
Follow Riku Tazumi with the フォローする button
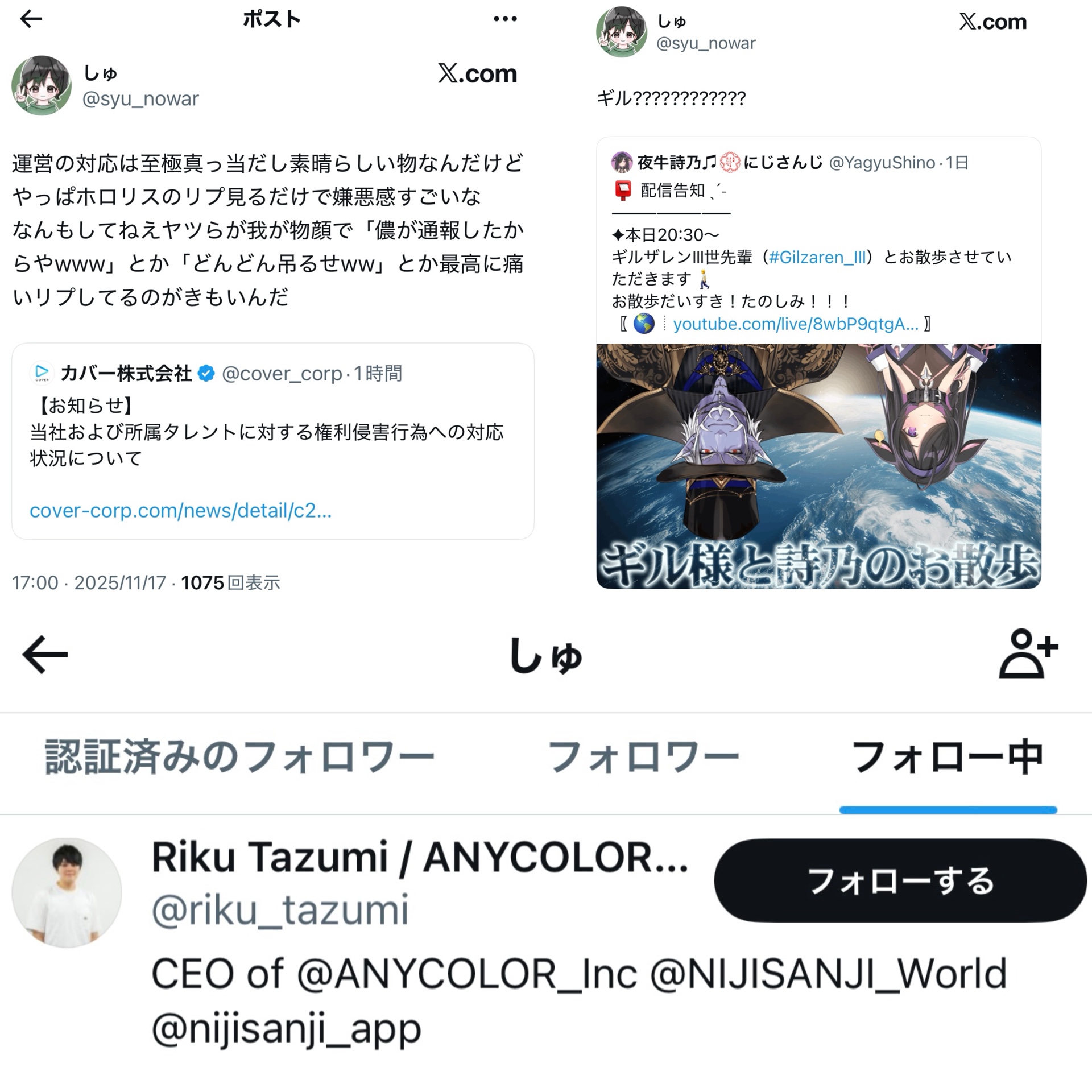point(900,880)
